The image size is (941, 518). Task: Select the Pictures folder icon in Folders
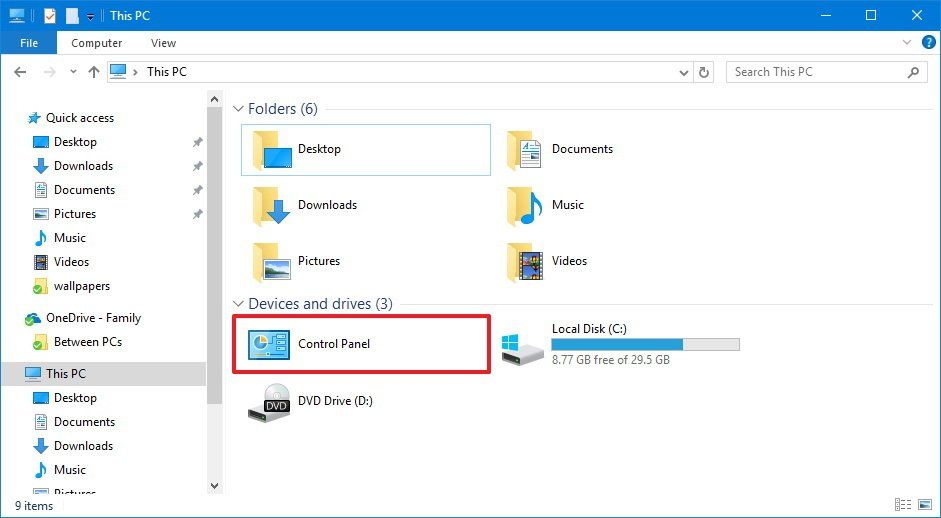pos(272,262)
